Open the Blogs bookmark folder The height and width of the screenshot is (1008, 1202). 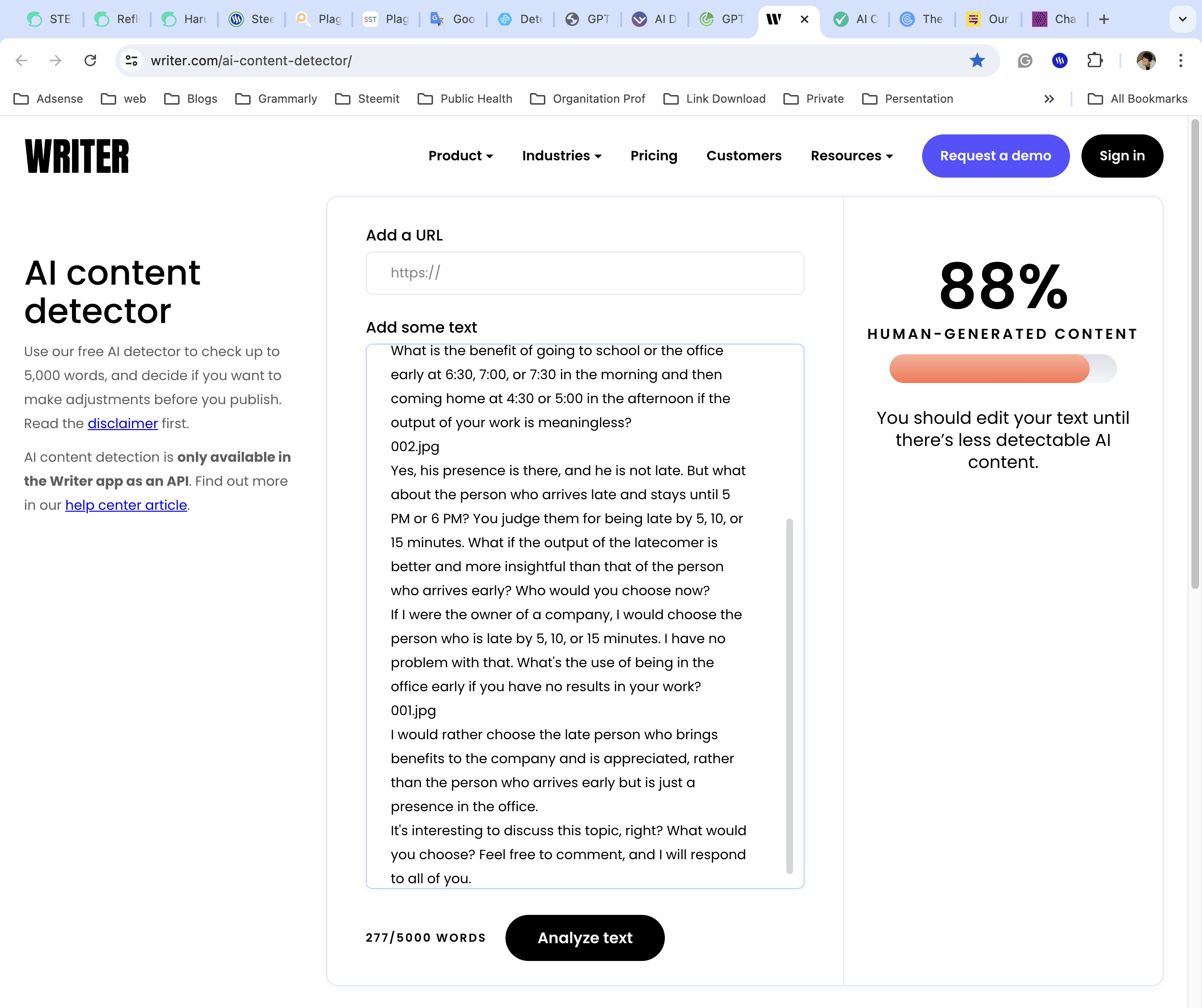point(191,99)
